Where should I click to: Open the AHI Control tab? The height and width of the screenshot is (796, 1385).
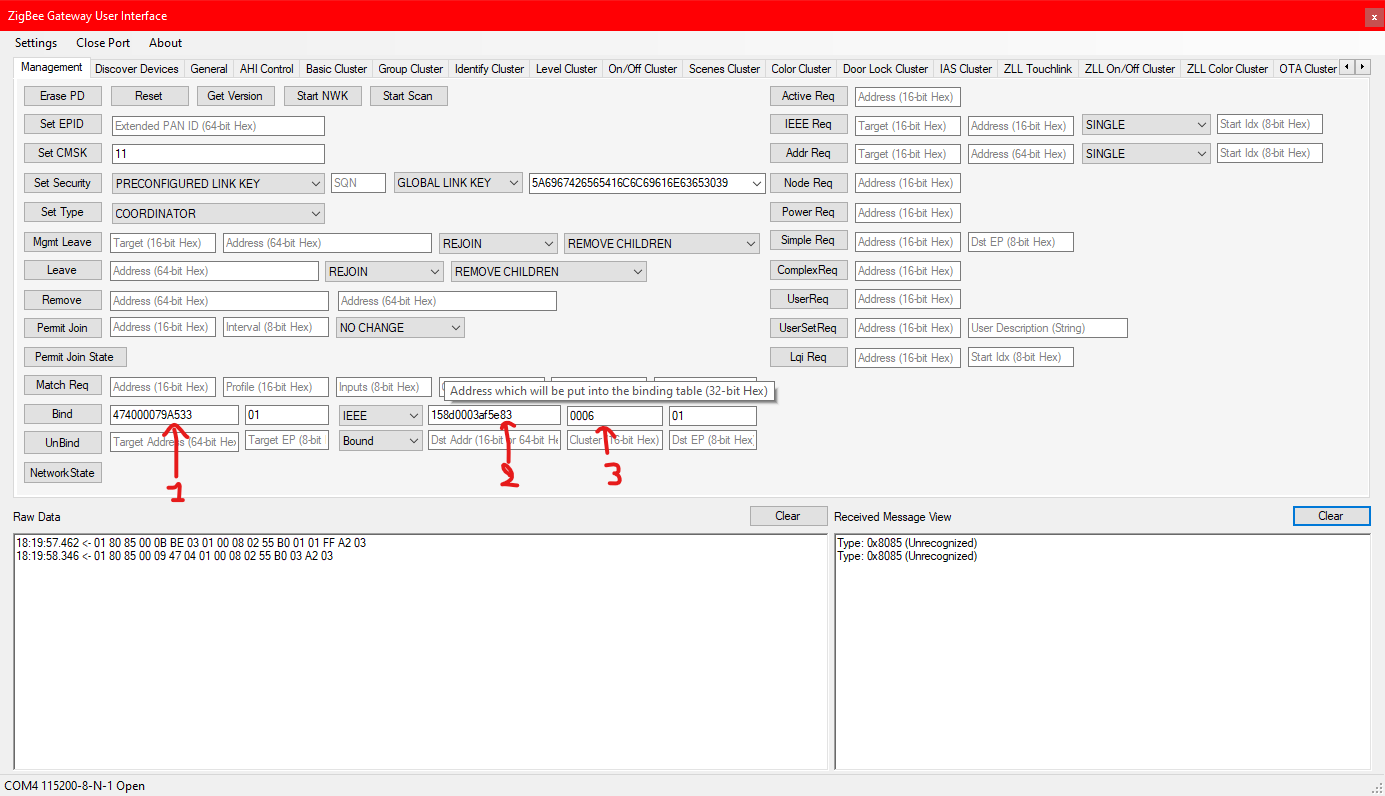click(x=267, y=69)
